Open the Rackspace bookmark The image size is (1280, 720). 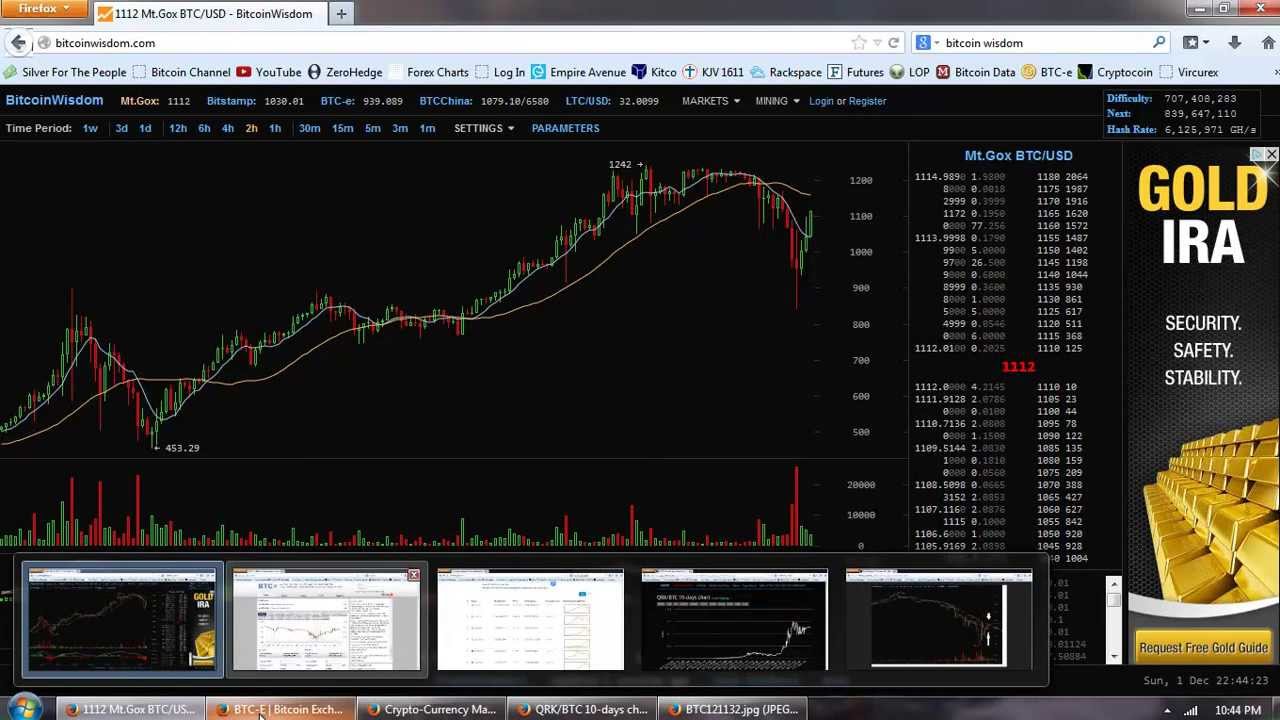(786, 72)
